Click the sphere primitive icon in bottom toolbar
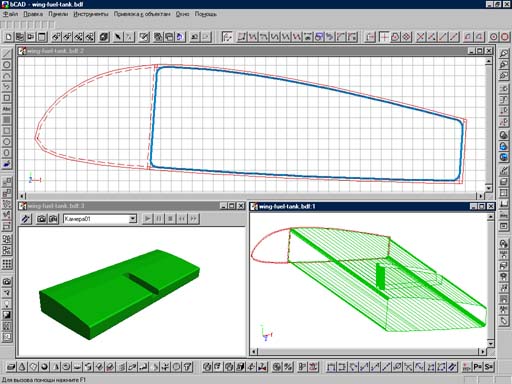Screen dimensions: 512x384 click(44, 367)
